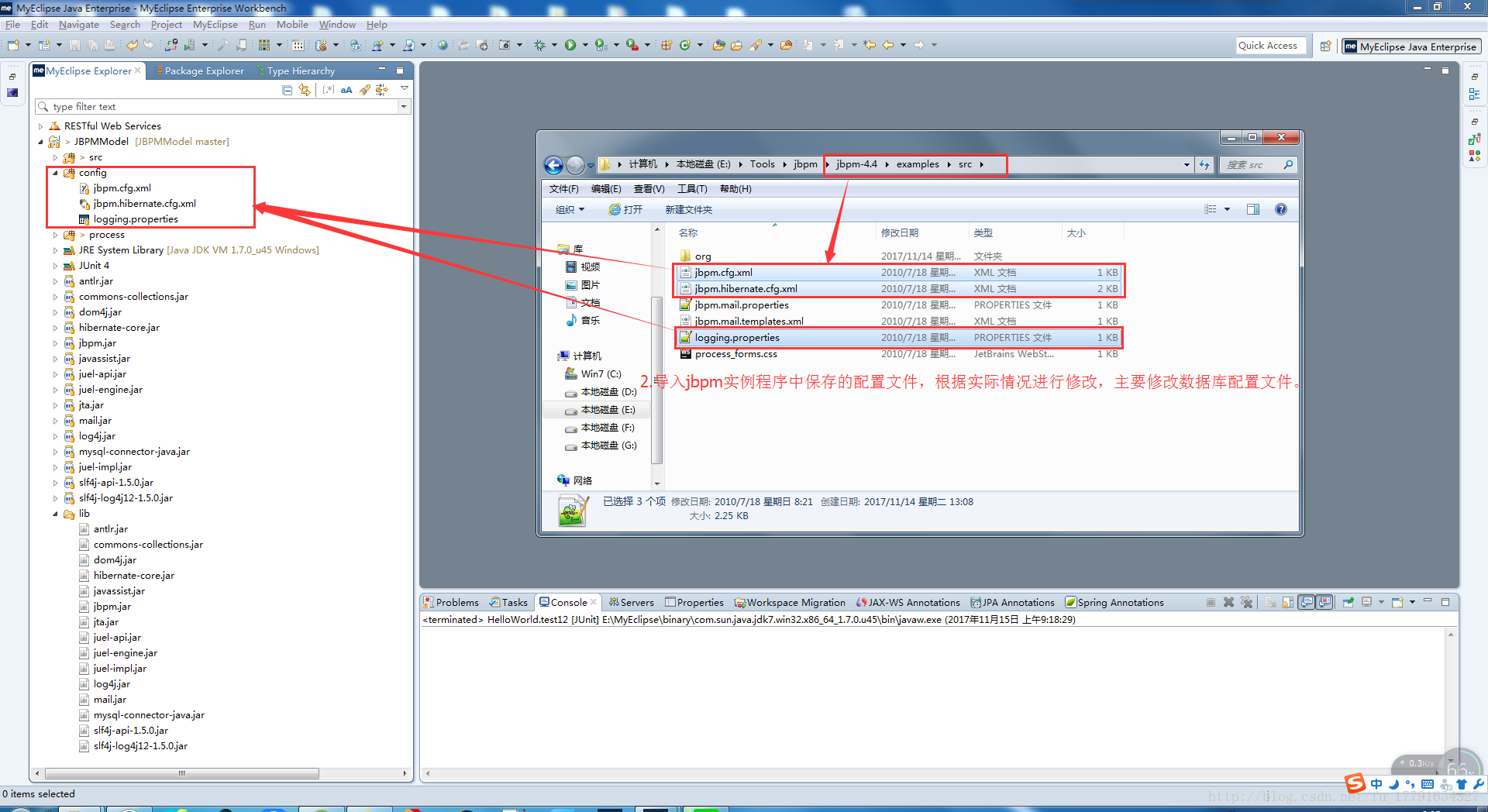The image size is (1488, 812).
Task: Collapse the config folder in tree
Action: [x=55, y=173]
